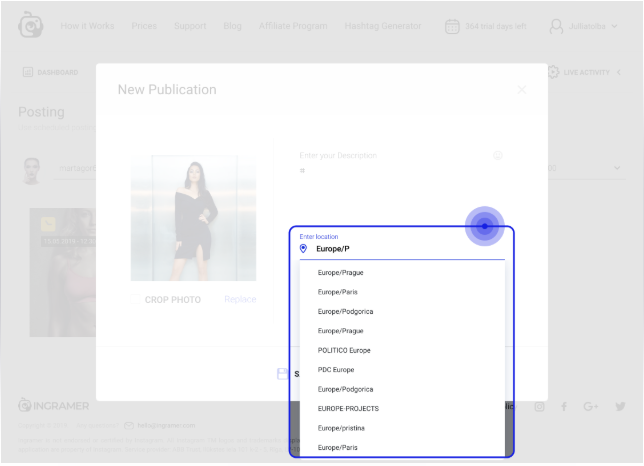Screen dimensions: 644x466
Task: Click the hashtag symbol under description
Action: 302,170
